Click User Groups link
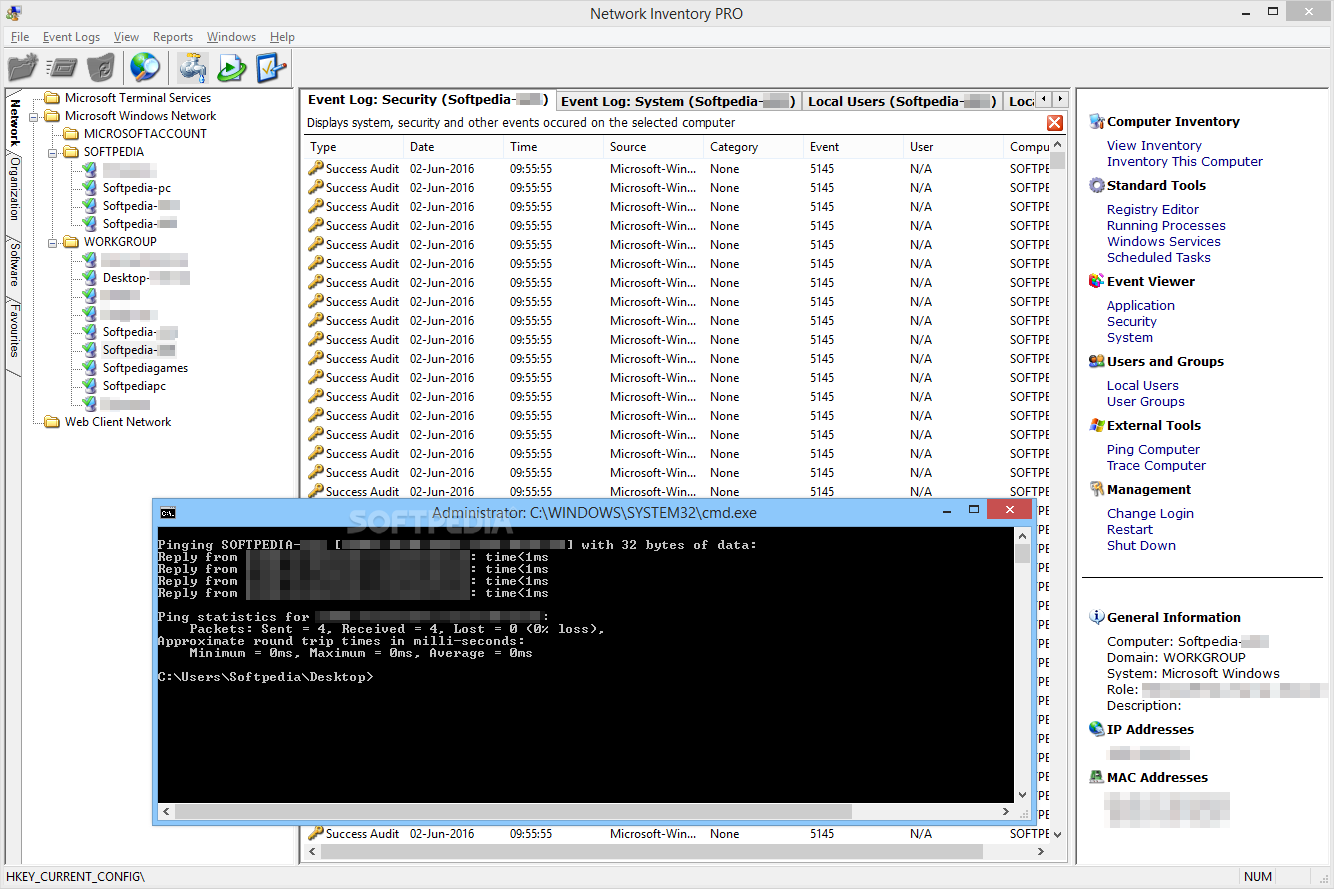This screenshot has height=889, width=1334. click(1145, 401)
